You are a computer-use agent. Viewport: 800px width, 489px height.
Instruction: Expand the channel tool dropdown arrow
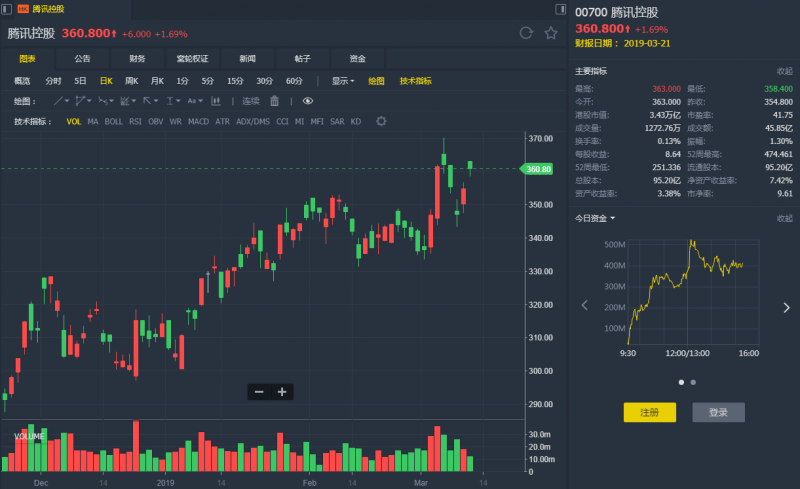89,101
